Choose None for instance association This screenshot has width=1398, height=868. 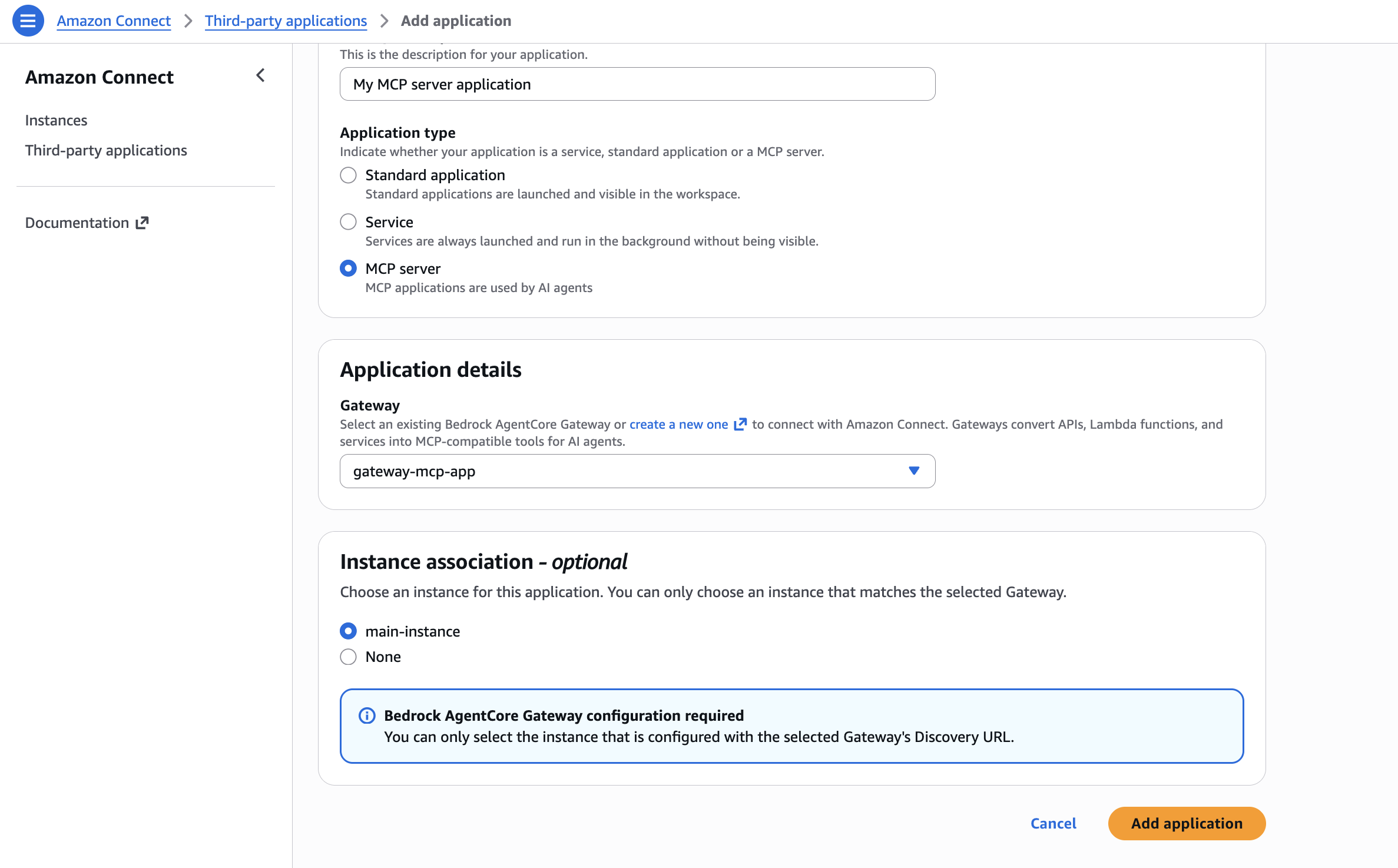348,656
